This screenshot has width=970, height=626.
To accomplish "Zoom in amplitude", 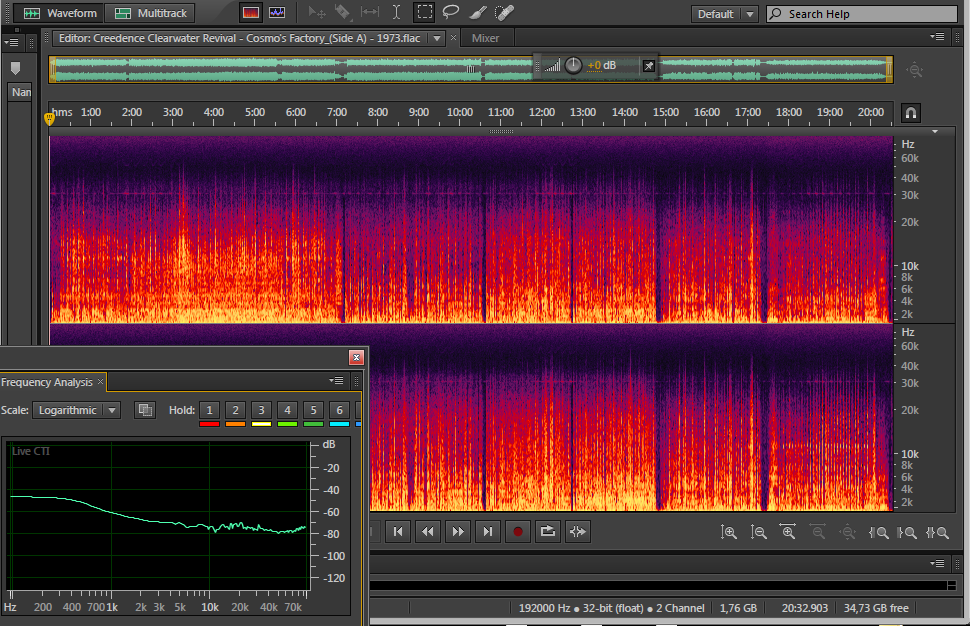I will 728,532.
